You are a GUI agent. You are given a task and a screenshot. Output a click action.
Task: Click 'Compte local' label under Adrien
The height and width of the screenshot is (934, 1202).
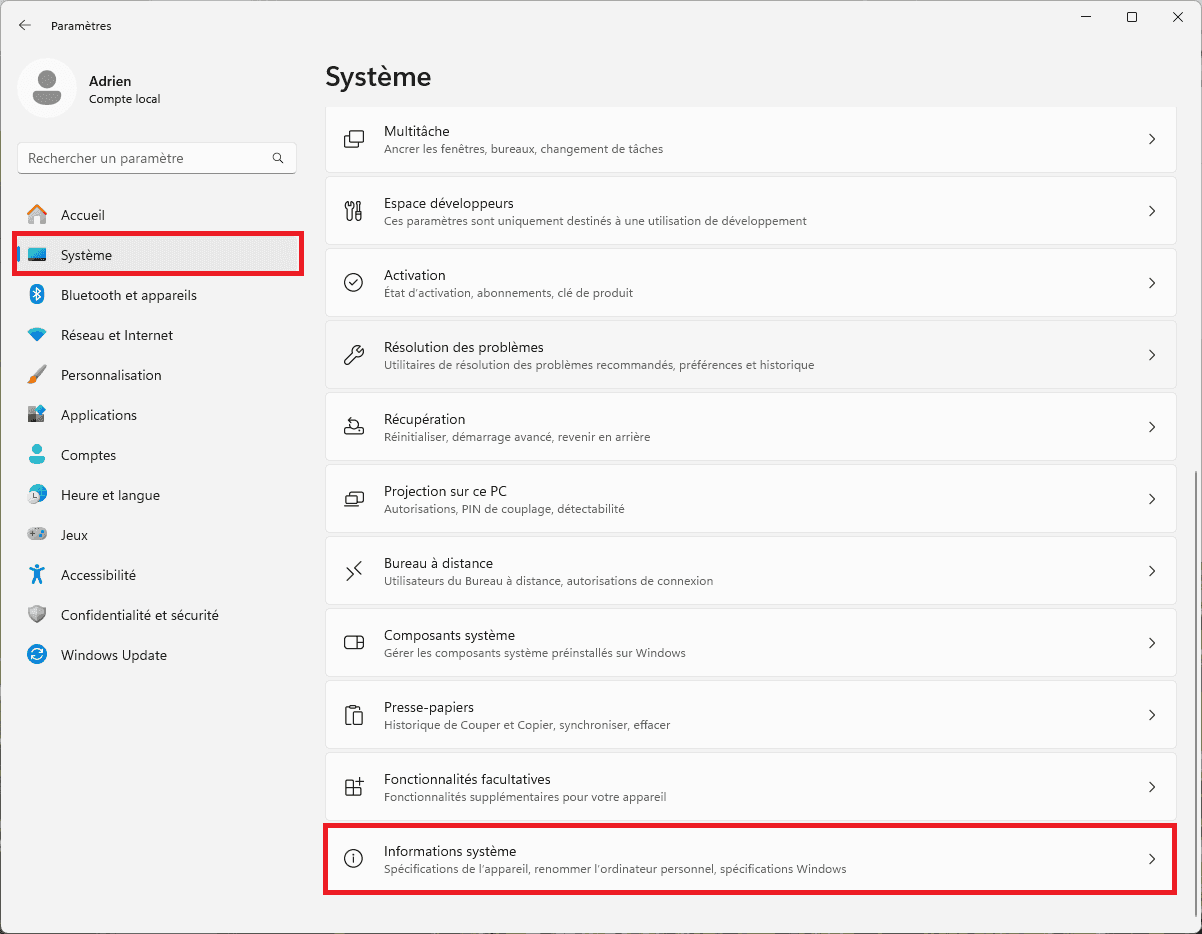125,99
